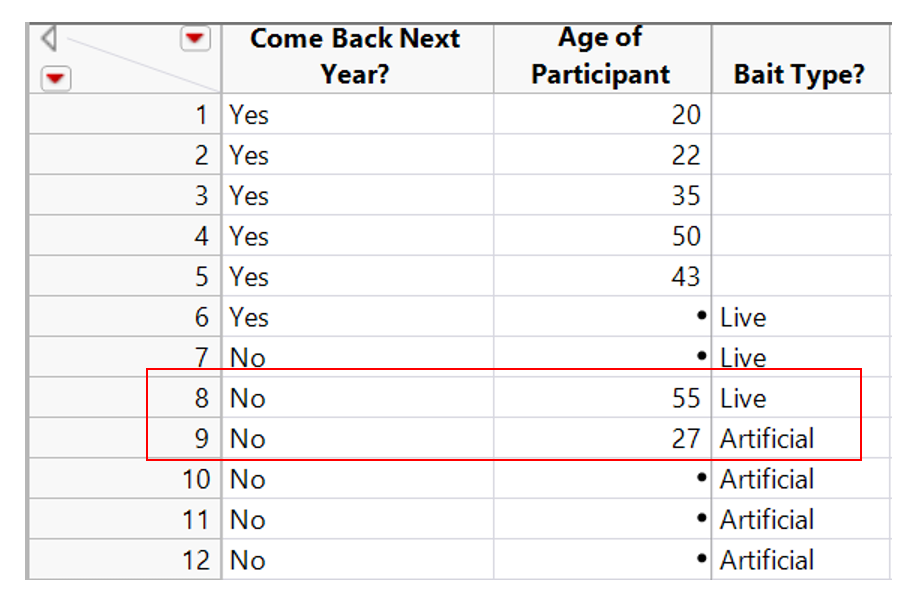The height and width of the screenshot is (597, 910).
Task: Click the empty Bait Type cell in row 2
Action: click(800, 156)
